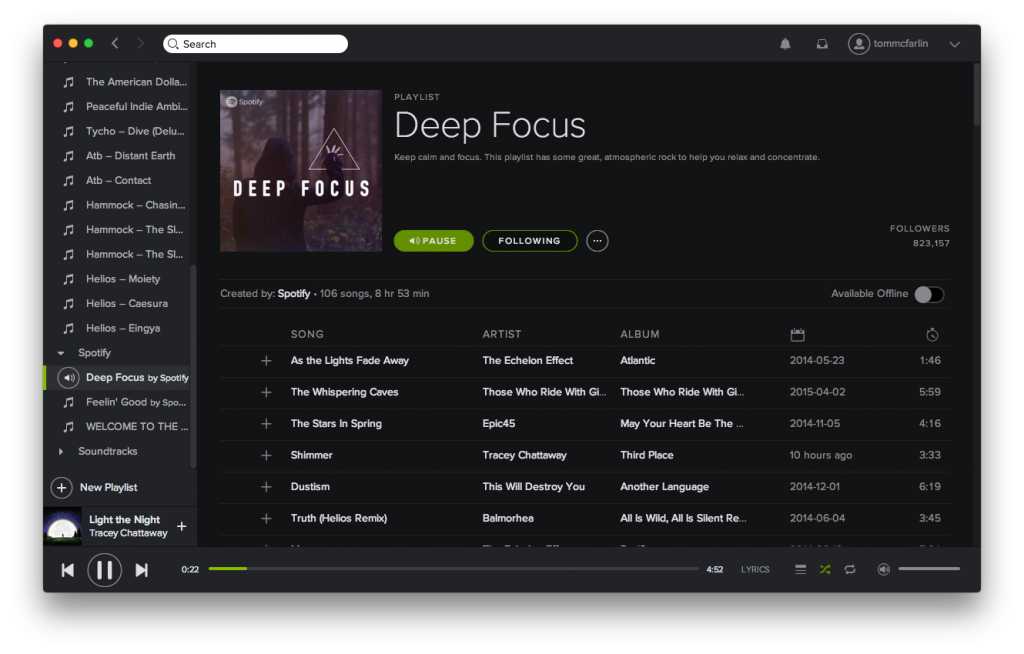Click now playing album art thumbnail
The height and width of the screenshot is (654, 1024).
(63, 527)
